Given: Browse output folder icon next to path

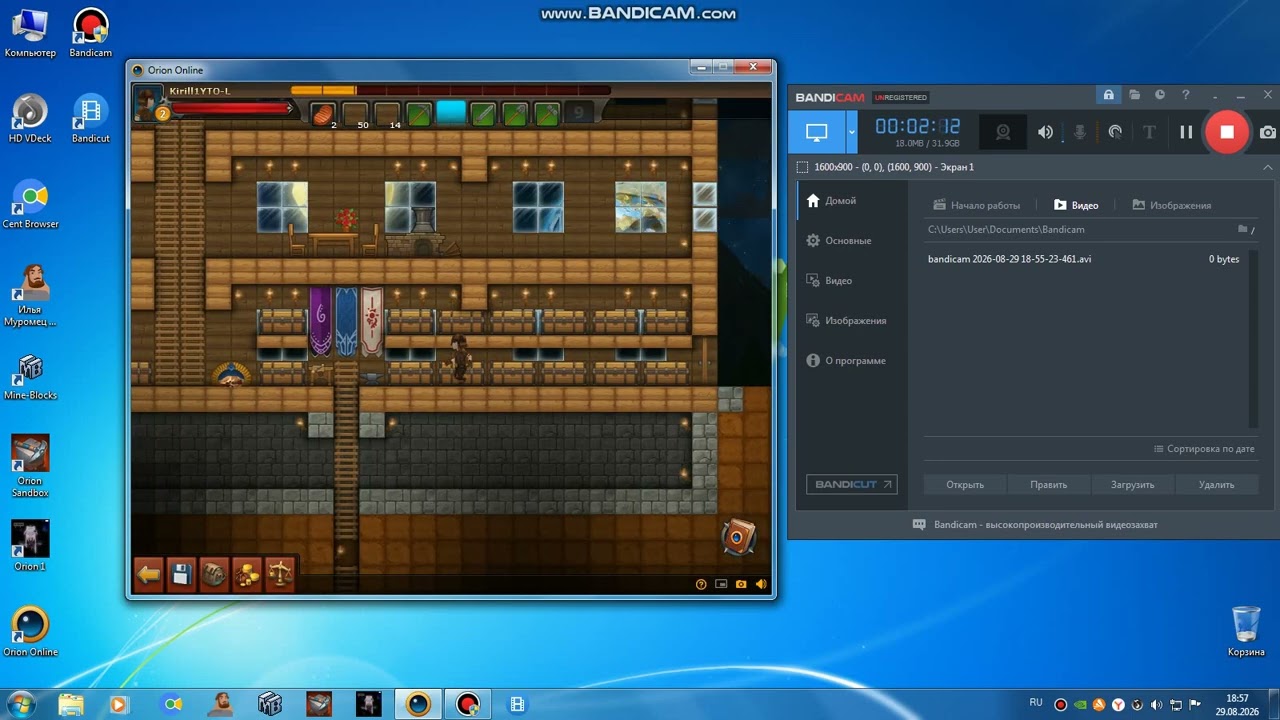Looking at the screenshot, I should click(1243, 229).
